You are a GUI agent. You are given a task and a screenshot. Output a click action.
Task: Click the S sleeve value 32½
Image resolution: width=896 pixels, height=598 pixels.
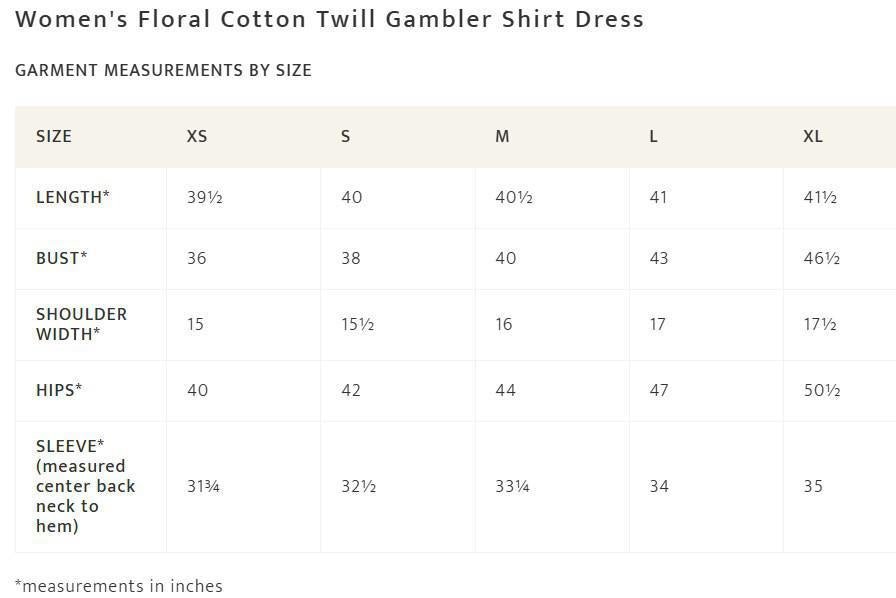click(x=357, y=486)
